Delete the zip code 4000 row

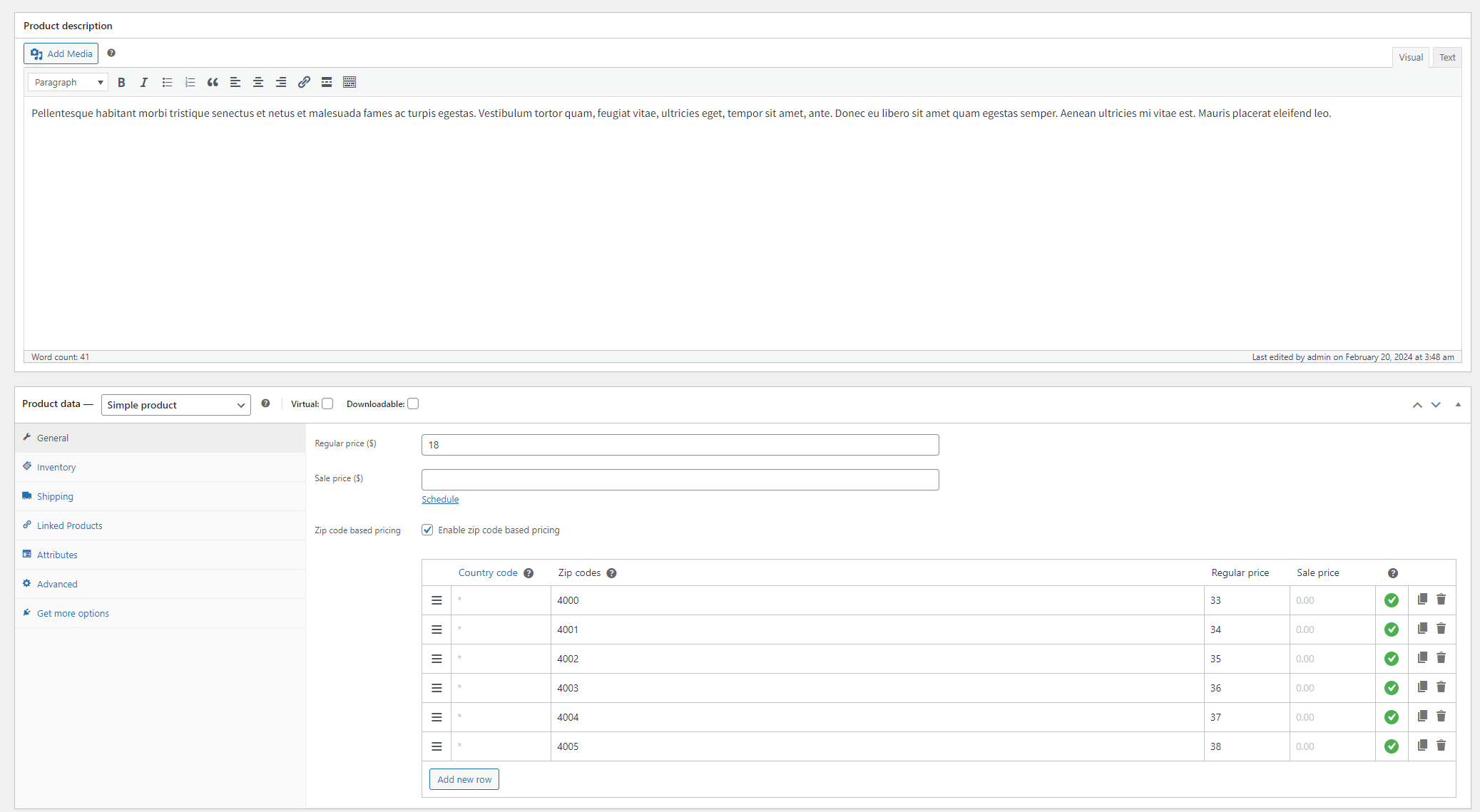1441,600
